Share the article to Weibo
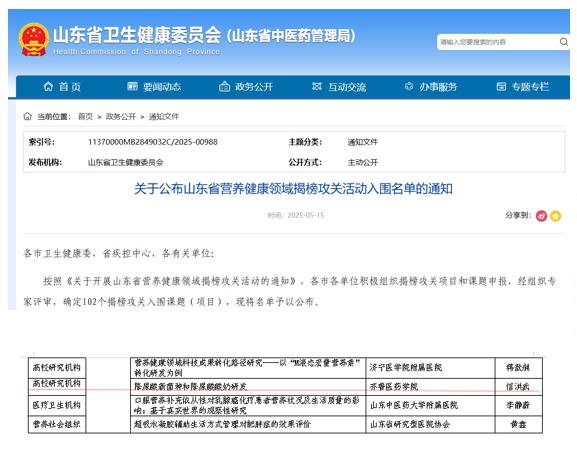The height and width of the screenshot is (455, 577). tap(541, 216)
